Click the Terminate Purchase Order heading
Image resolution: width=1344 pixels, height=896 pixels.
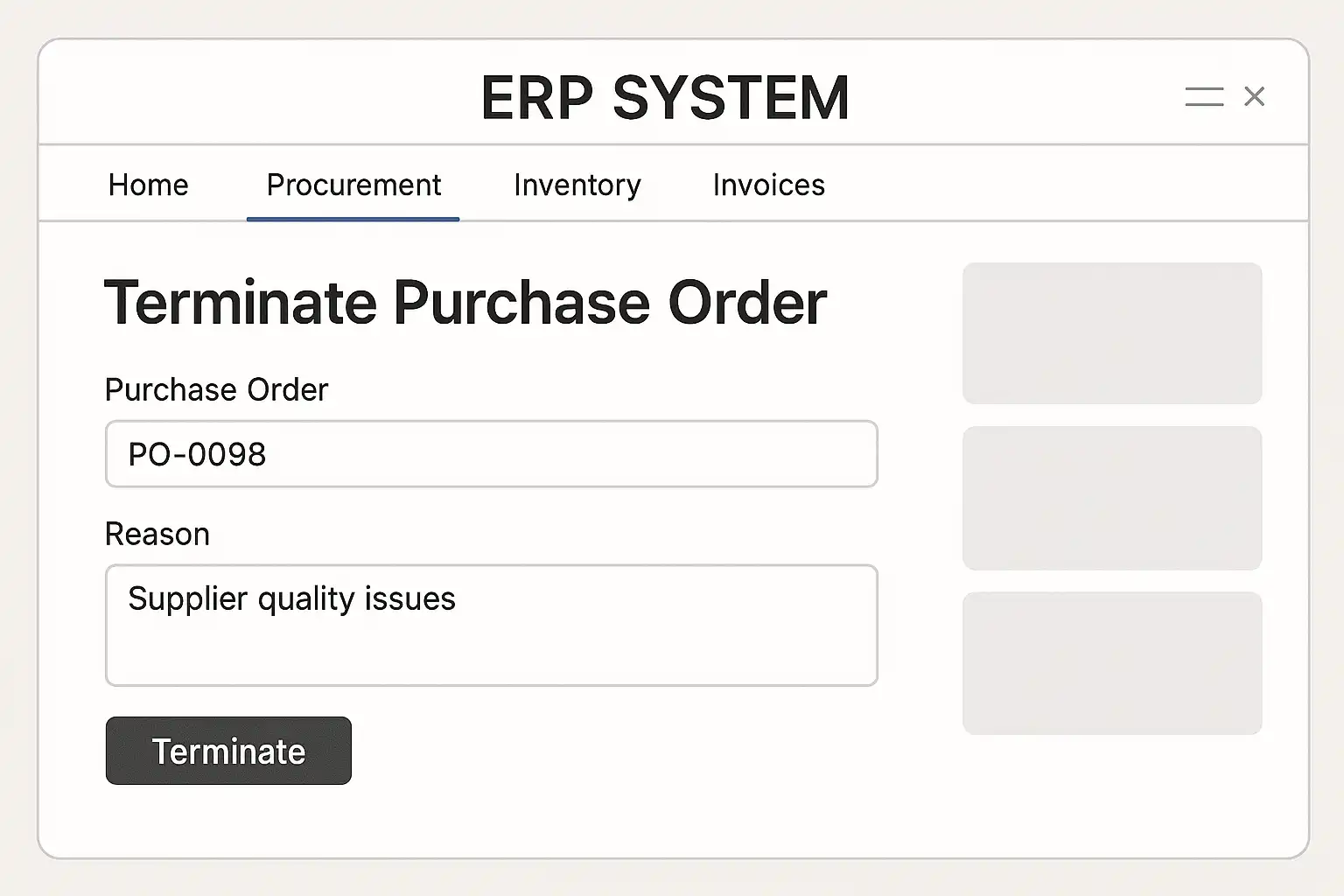pyautogui.click(x=465, y=303)
